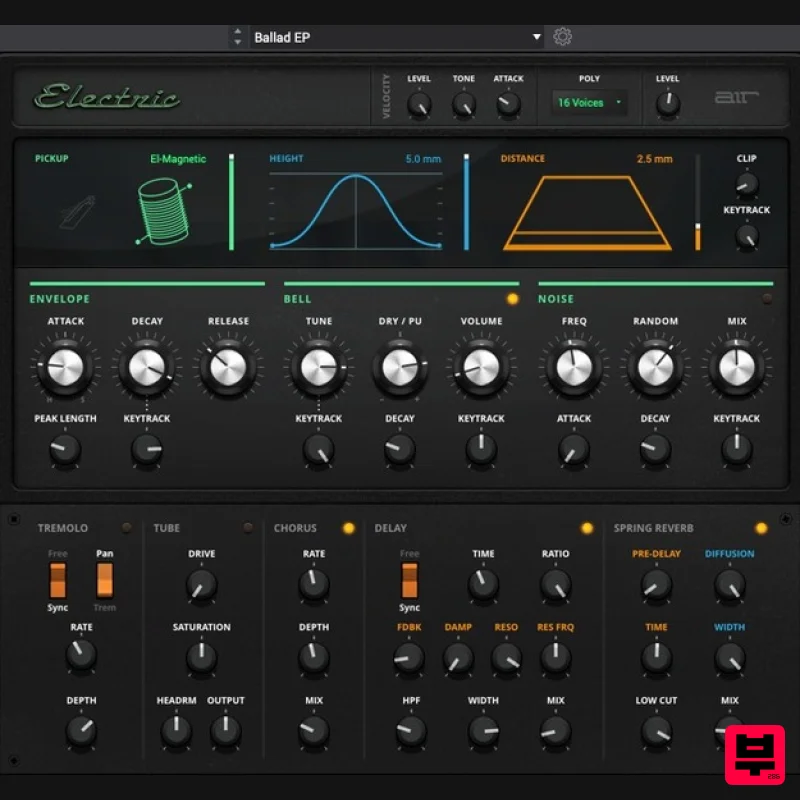Click the Delay Damp knob
Viewport: 800px width, 800px height.
(458, 657)
